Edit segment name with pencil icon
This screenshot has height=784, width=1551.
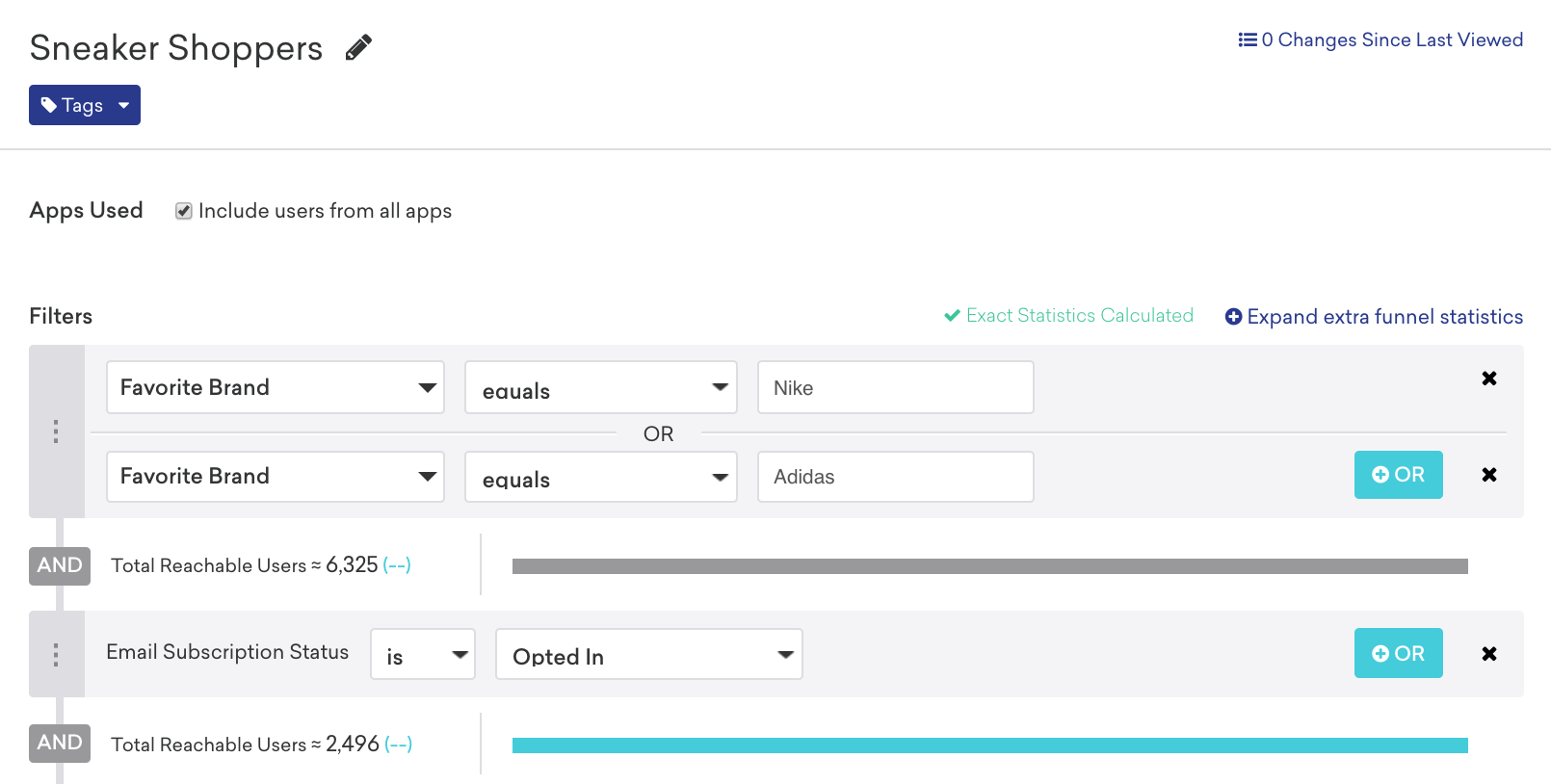click(x=358, y=48)
